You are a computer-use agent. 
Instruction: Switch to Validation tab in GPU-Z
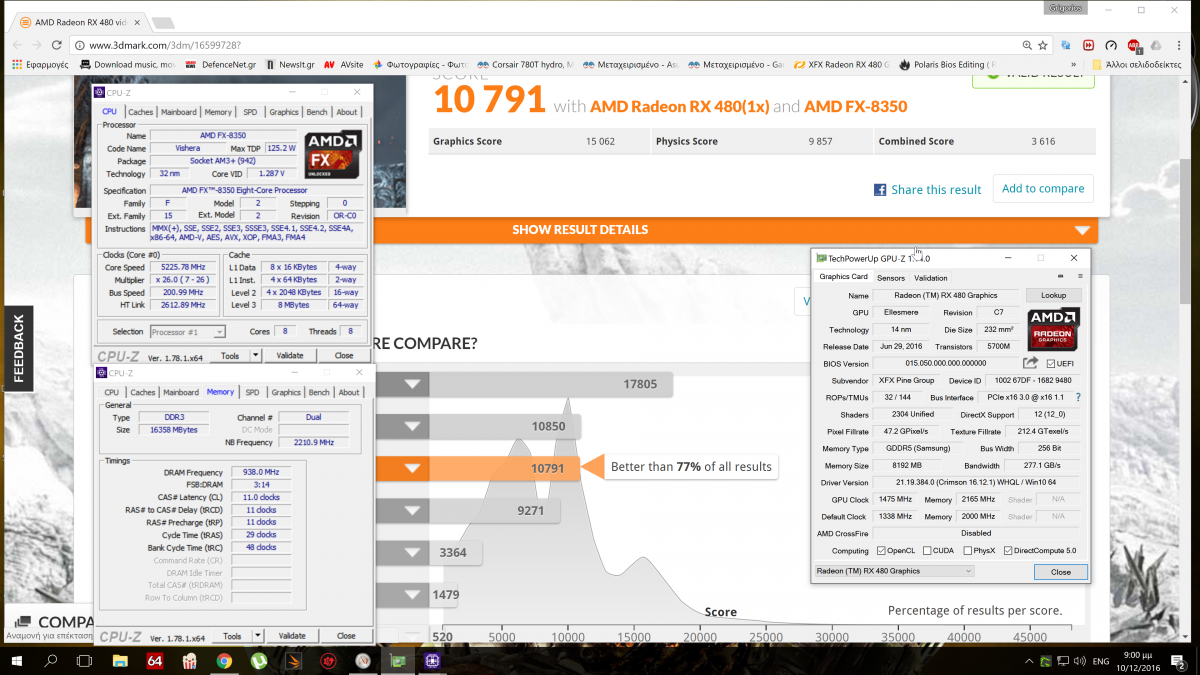point(930,278)
